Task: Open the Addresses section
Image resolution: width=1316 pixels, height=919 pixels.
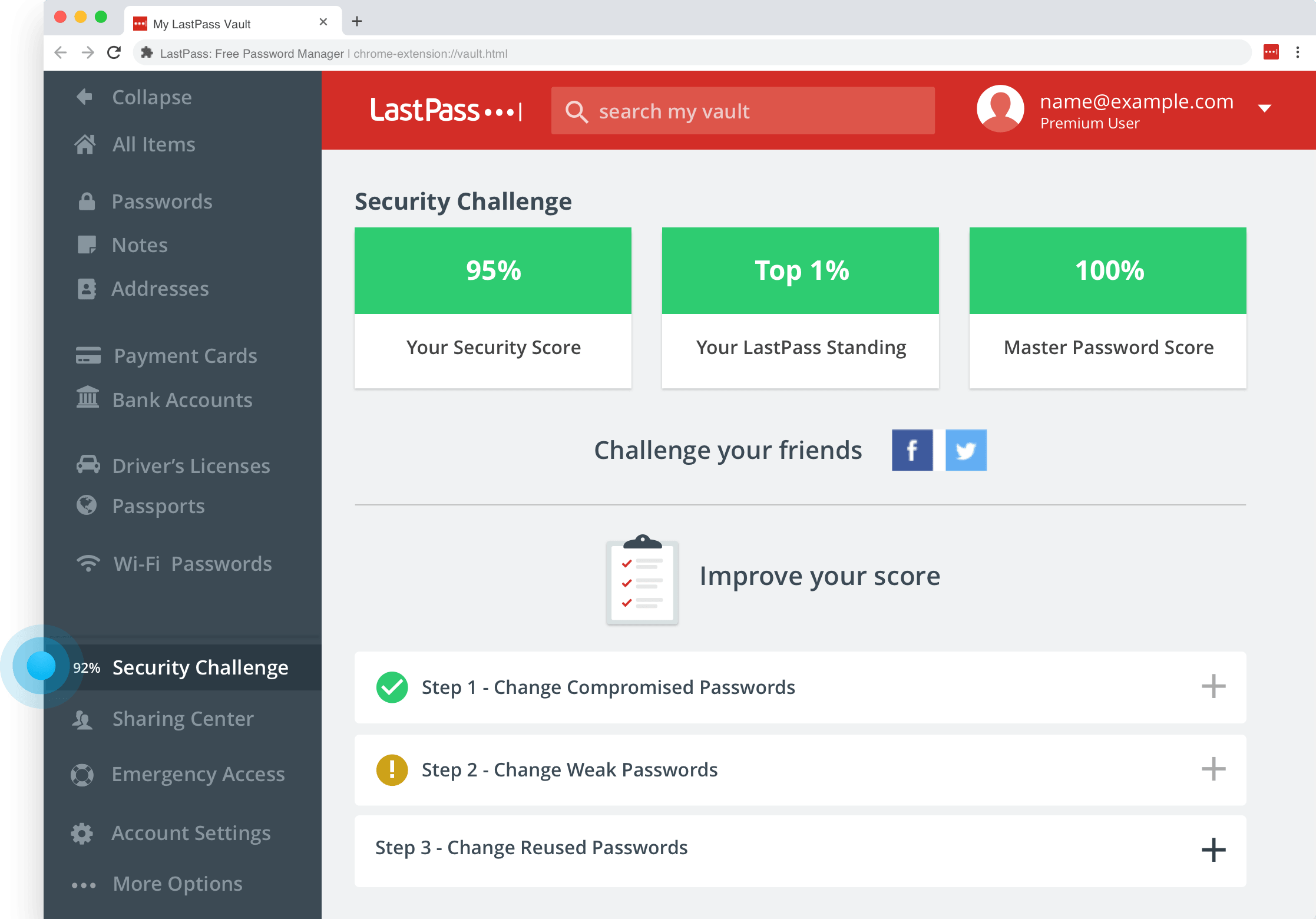Action: 160,288
